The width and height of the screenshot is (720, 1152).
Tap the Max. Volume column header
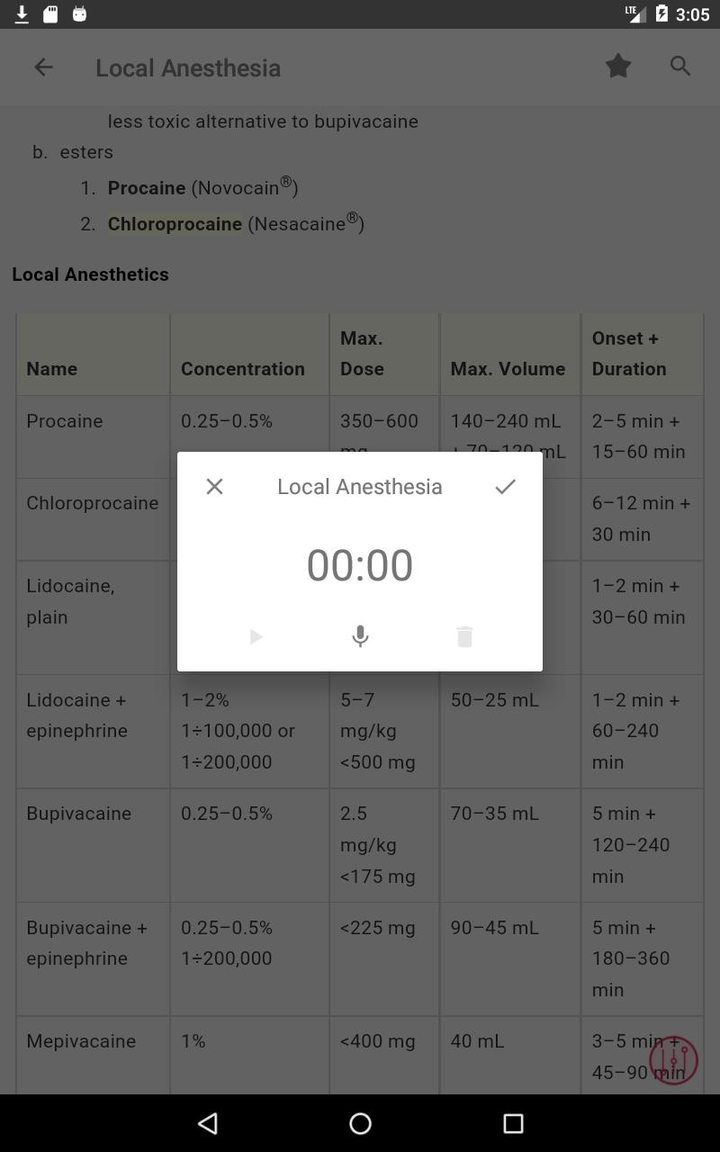510,354
